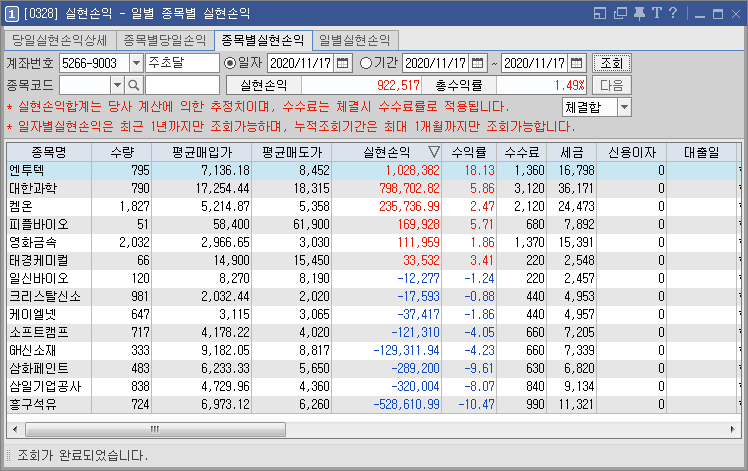Select the 대한과학 row

[x=372, y=188]
